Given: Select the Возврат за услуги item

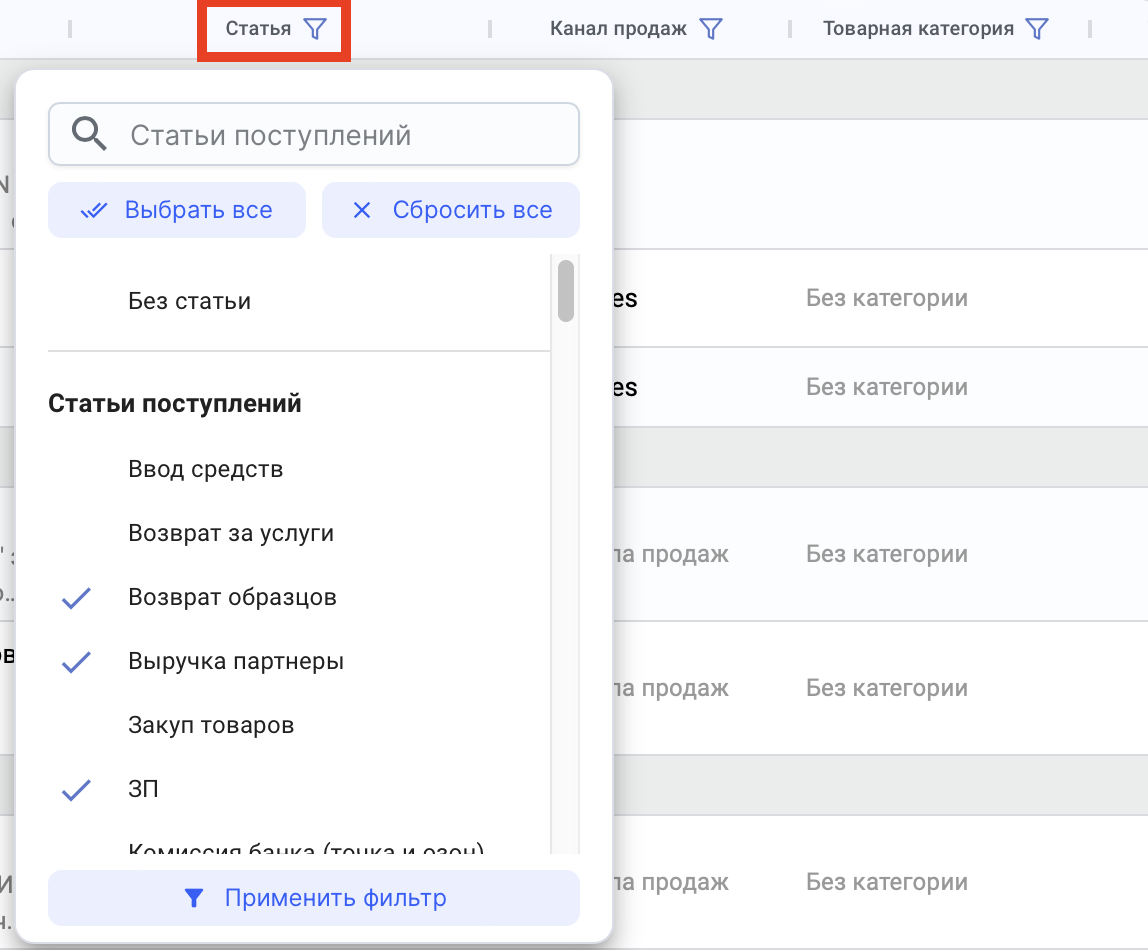Looking at the screenshot, I should click(230, 534).
